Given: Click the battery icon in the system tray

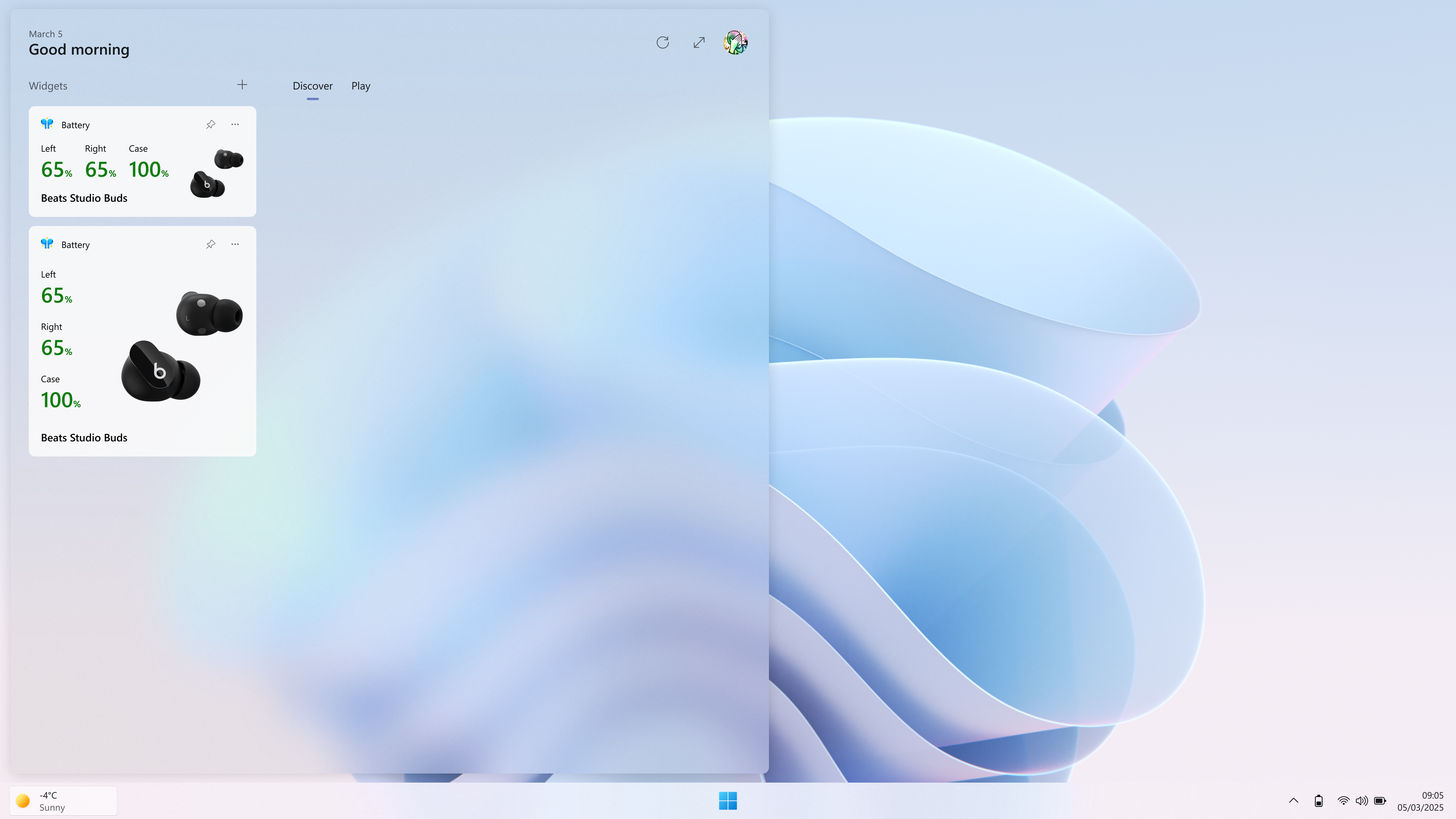Looking at the screenshot, I should [1380, 800].
